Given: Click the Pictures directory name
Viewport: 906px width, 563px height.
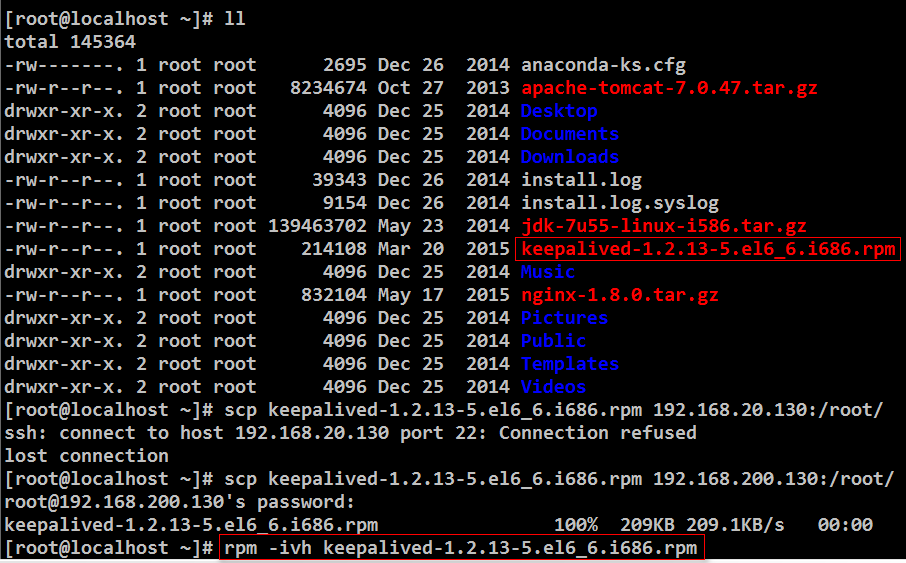Looking at the screenshot, I should [565, 318].
